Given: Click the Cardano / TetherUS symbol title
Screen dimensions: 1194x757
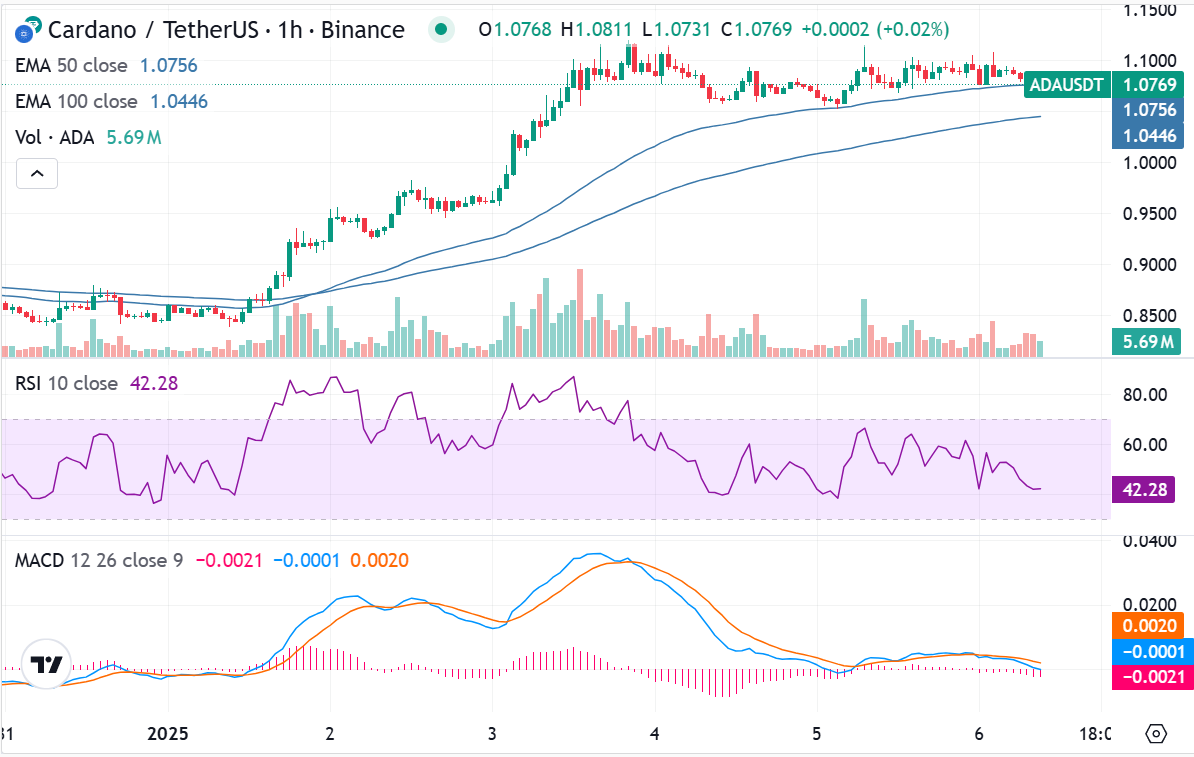Looking at the screenshot, I should [x=226, y=30].
